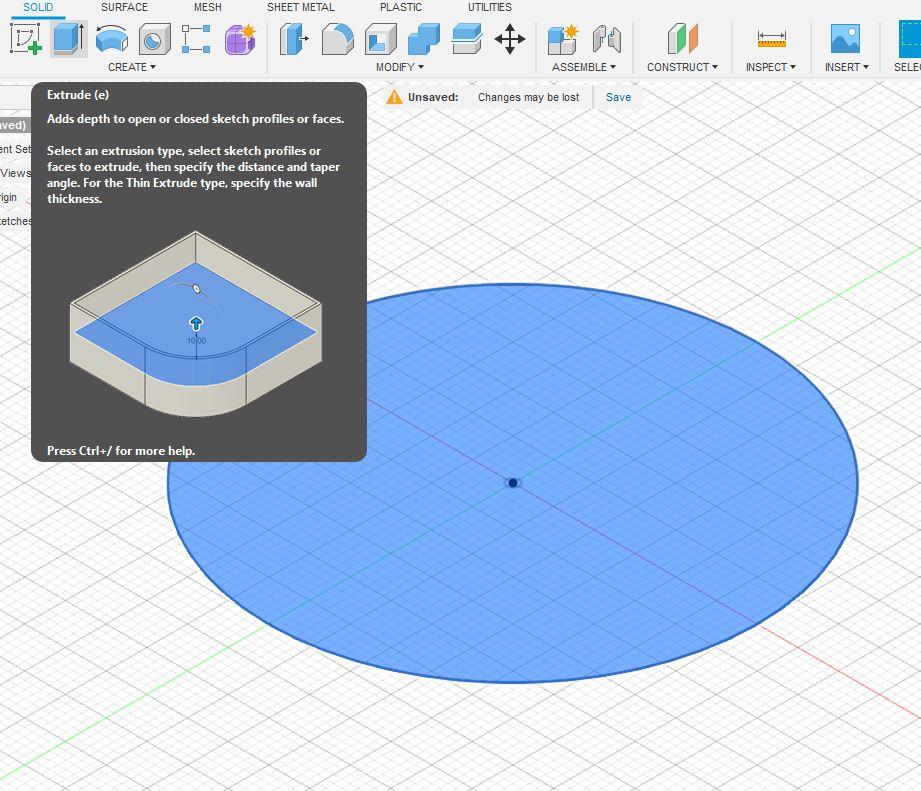
Task: Select the Shell tool
Action: [x=378, y=40]
